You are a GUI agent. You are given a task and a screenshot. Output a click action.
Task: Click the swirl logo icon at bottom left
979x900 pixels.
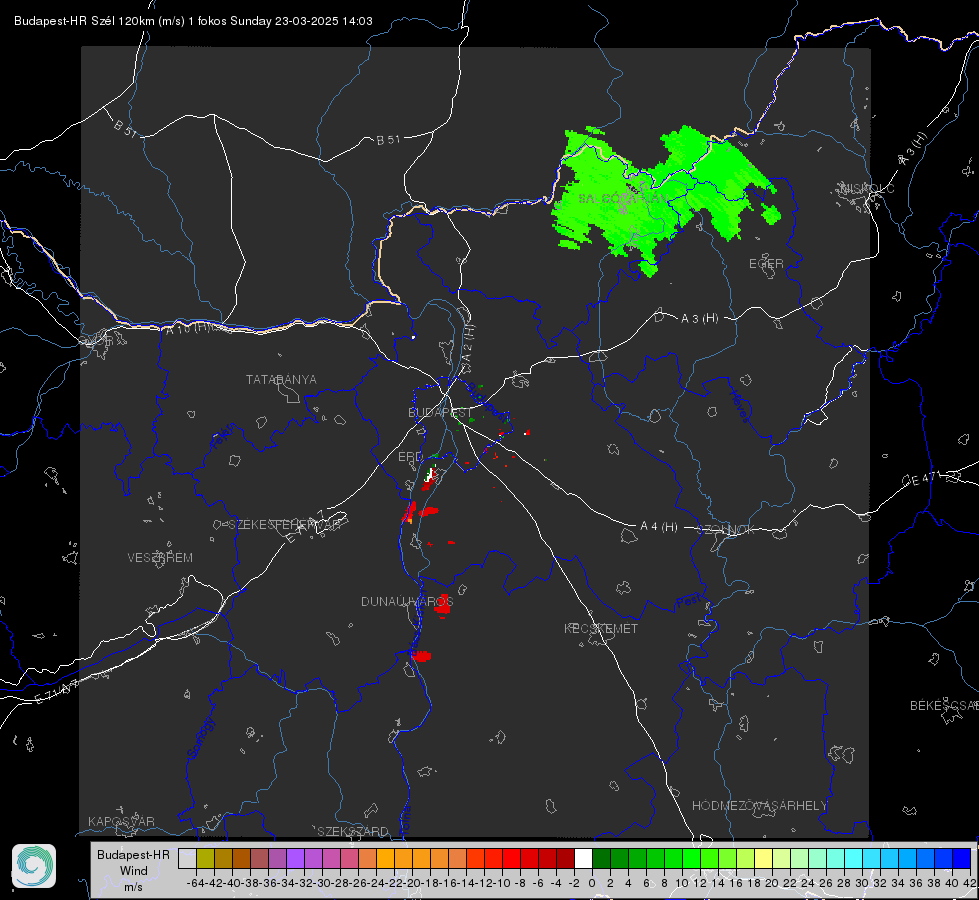[x=34, y=866]
